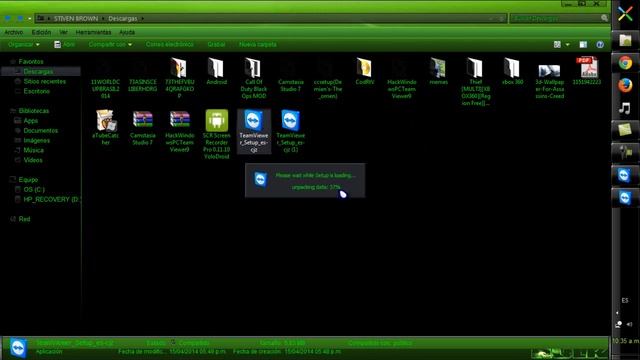Open the Vídeos library
This screenshot has height=360, width=640.
(33, 160)
